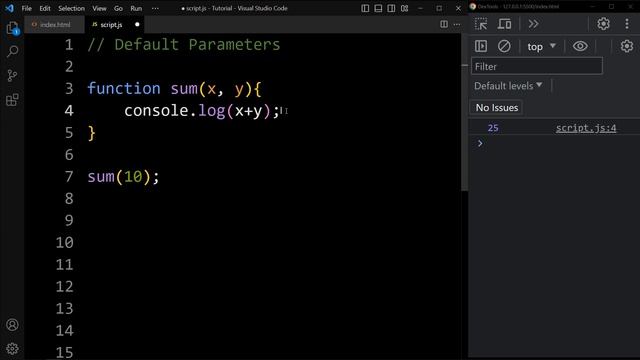Click the Default Parameters comment

184,44
